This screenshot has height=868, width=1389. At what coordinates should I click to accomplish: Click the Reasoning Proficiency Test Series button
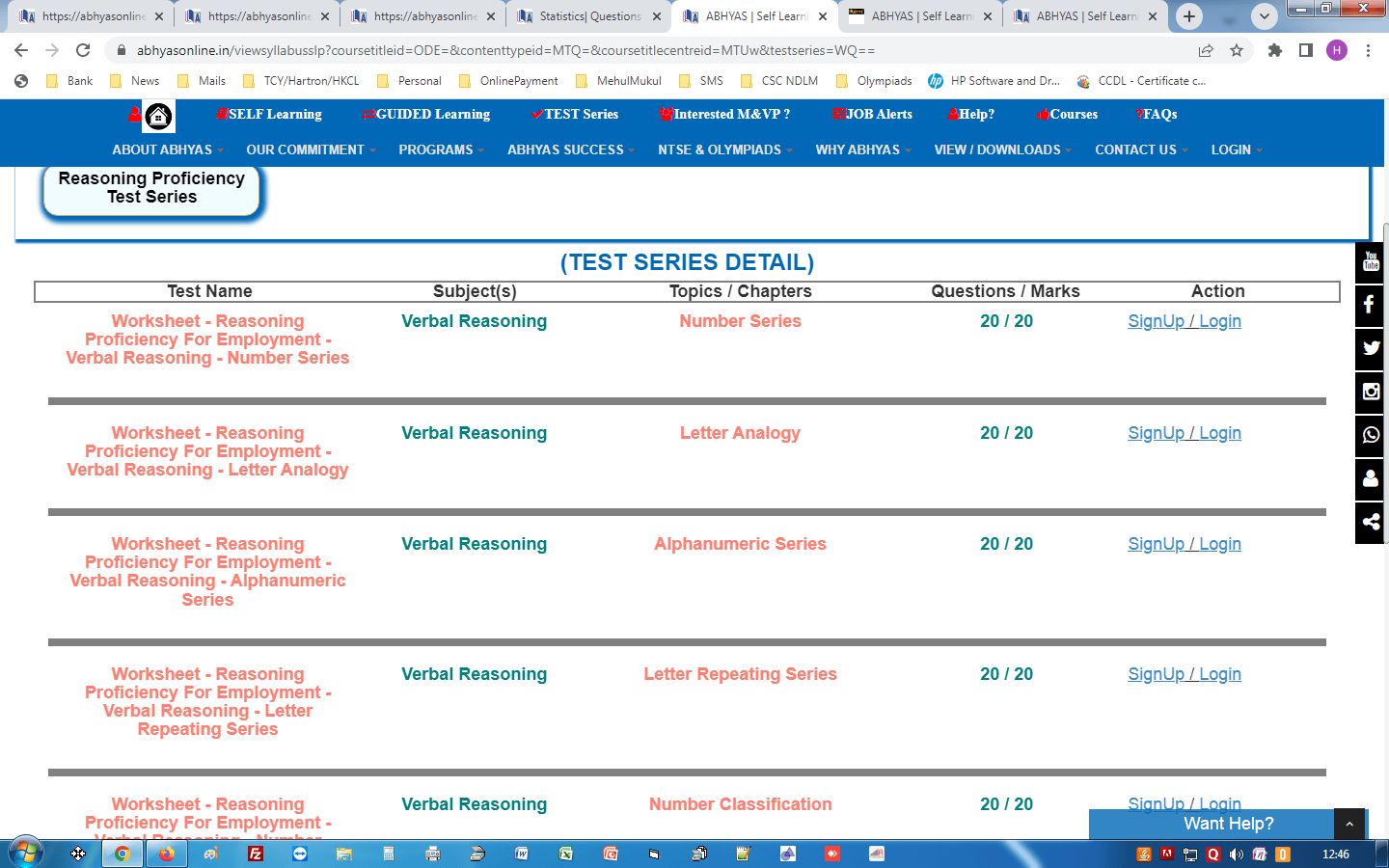151,188
